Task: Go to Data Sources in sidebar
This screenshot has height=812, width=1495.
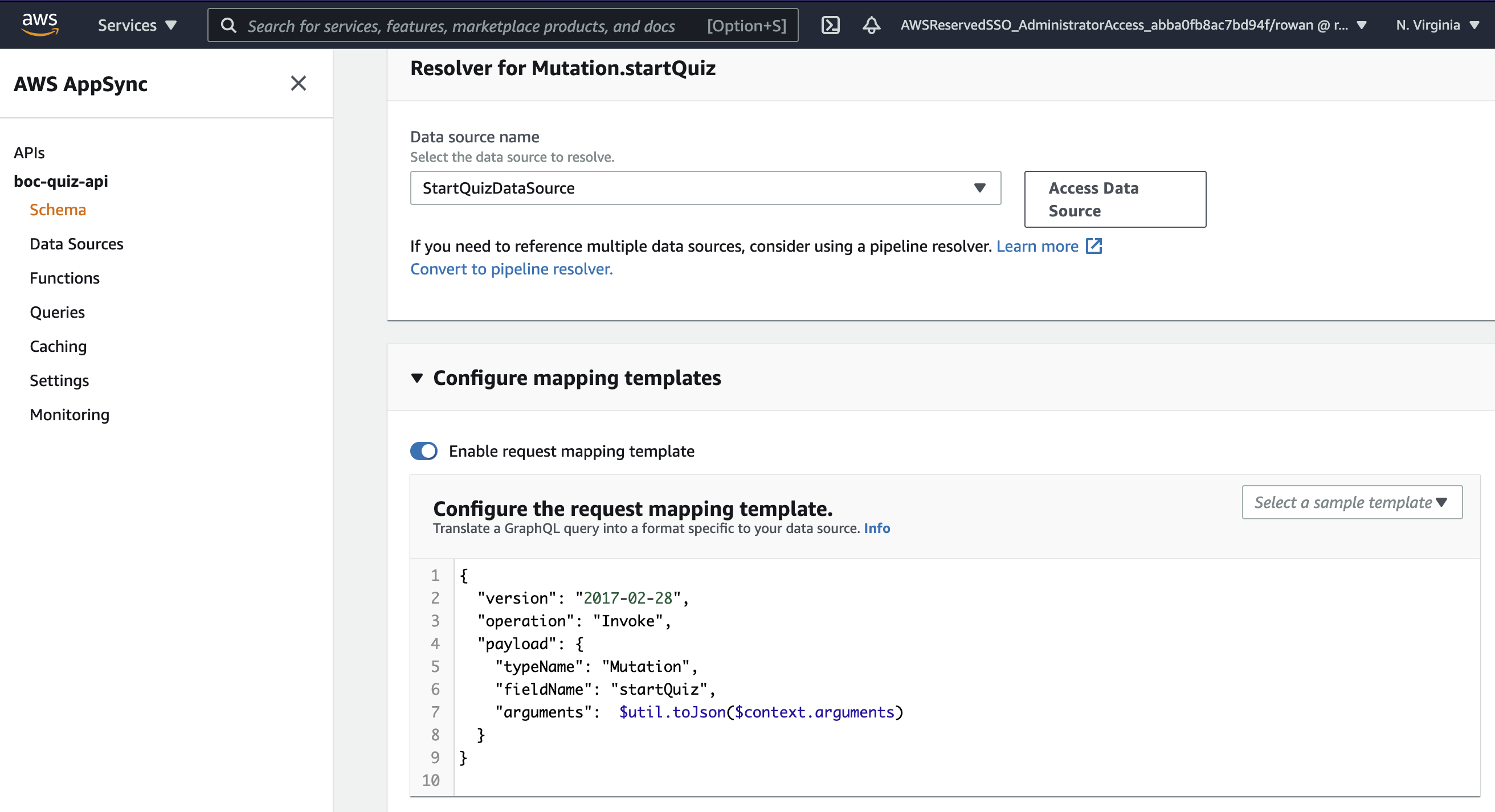Action: (76, 244)
